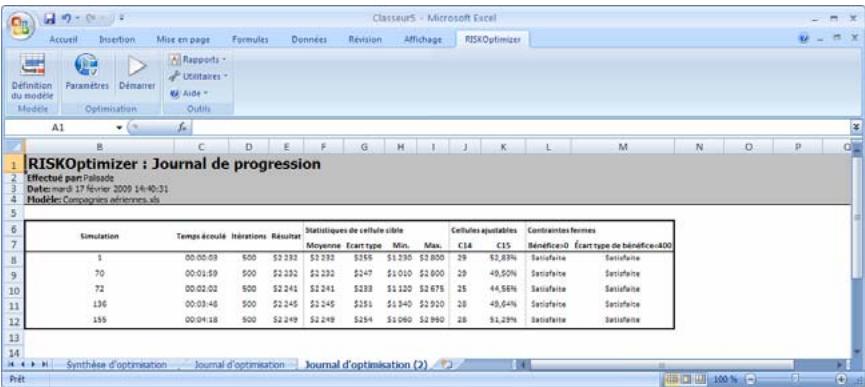This screenshot has height=387, width=865.
Task: Open the Office button menu
Action: [20, 25]
